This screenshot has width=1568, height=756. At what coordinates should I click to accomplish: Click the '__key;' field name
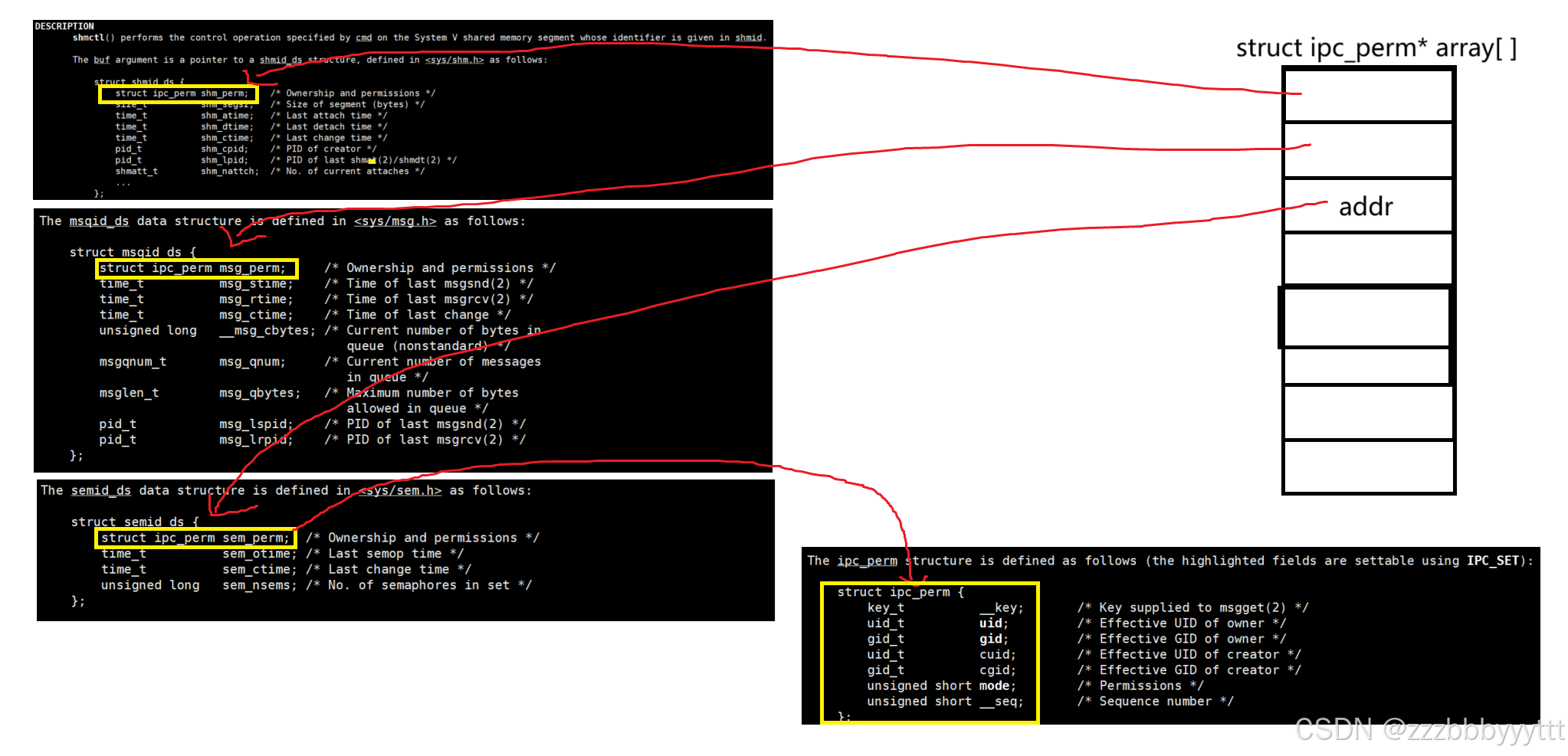[1002, 608]
